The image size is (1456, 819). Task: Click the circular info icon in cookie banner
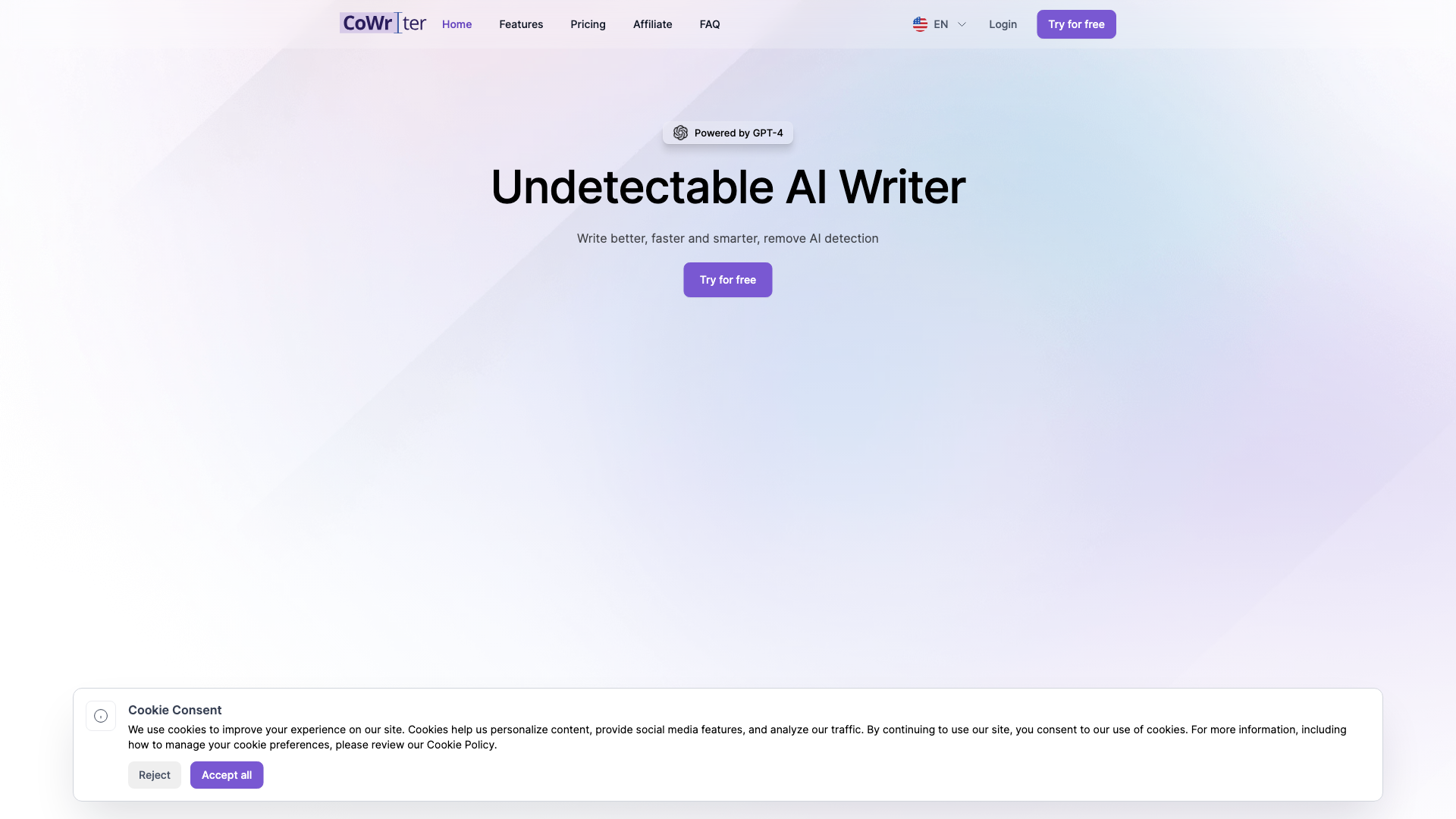click(x=101, y=716)
